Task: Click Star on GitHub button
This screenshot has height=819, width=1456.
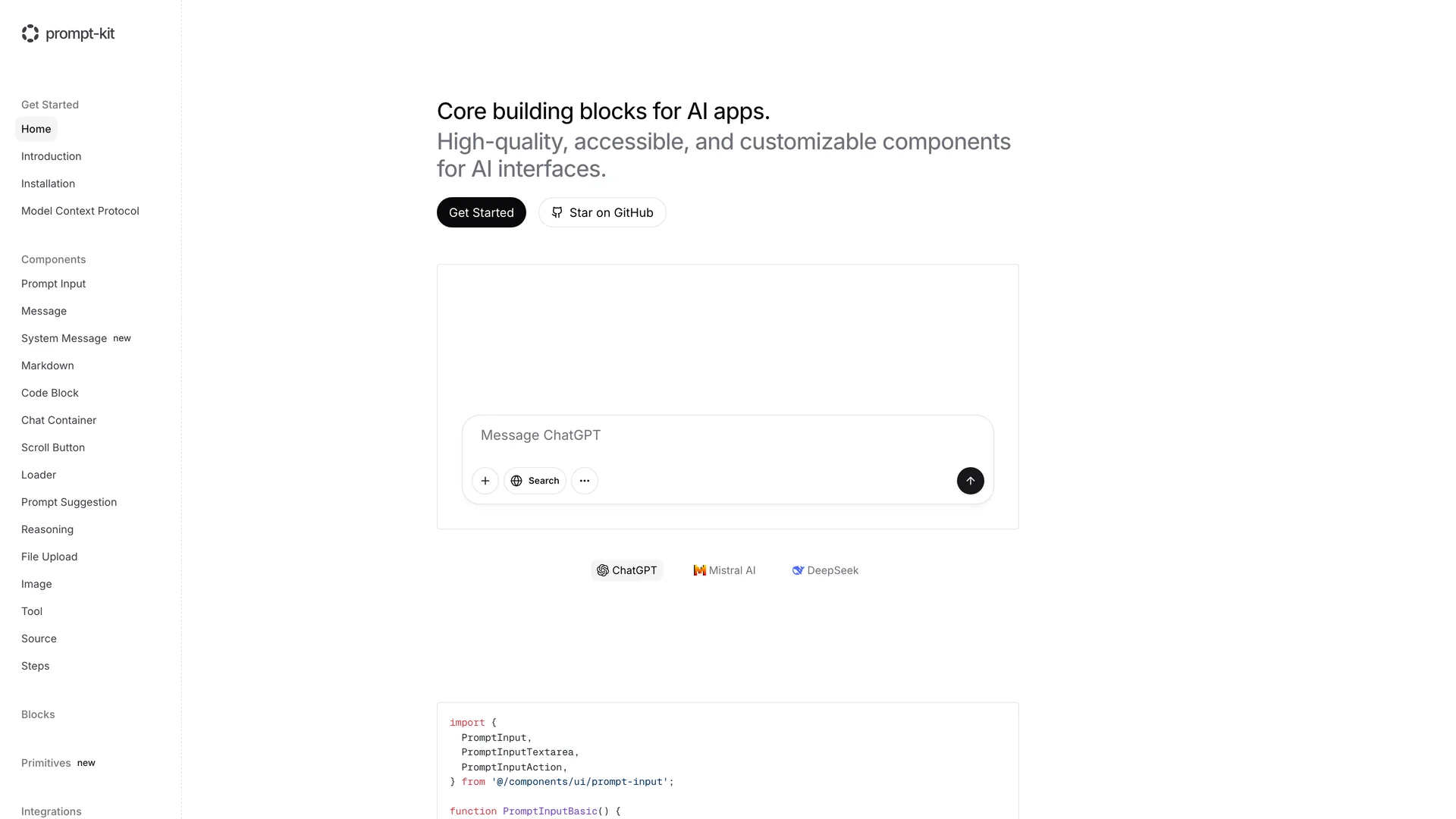Action: [x=602, y=212]
